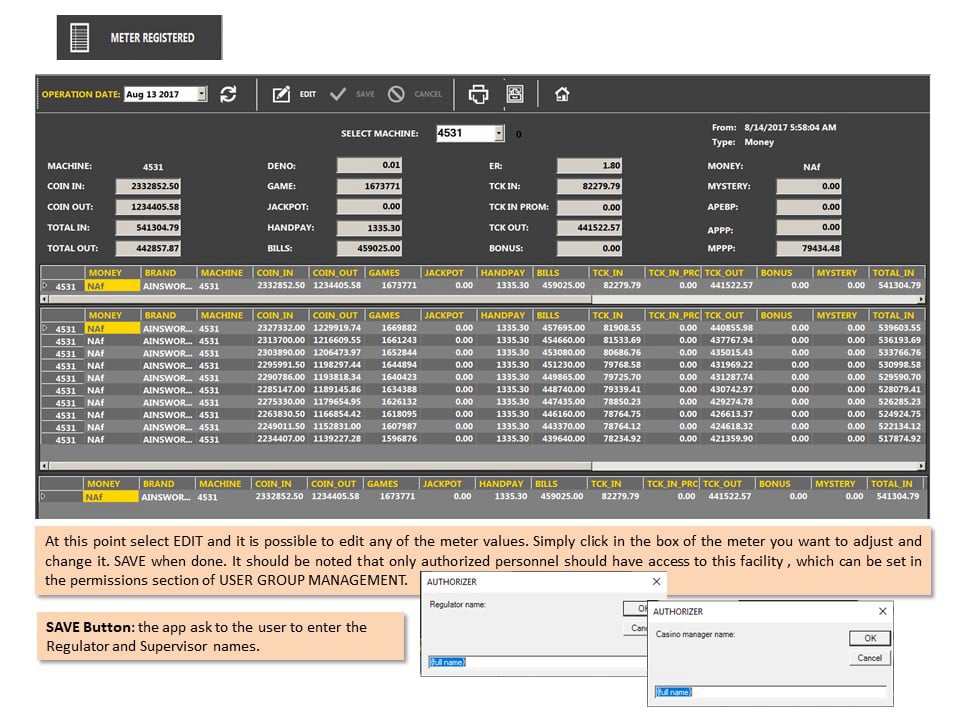
Task: Expand the Select Machine 4531 combo box
Action: (x=499, y=133)
